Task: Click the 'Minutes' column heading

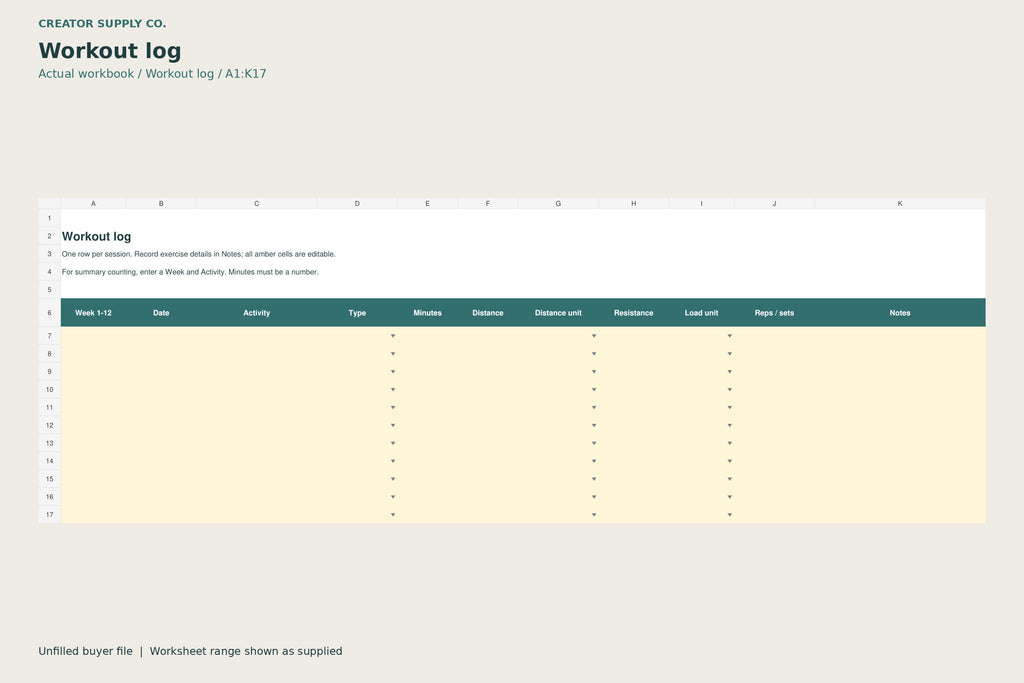Action: pyautogui.click(x=428, y=313)
